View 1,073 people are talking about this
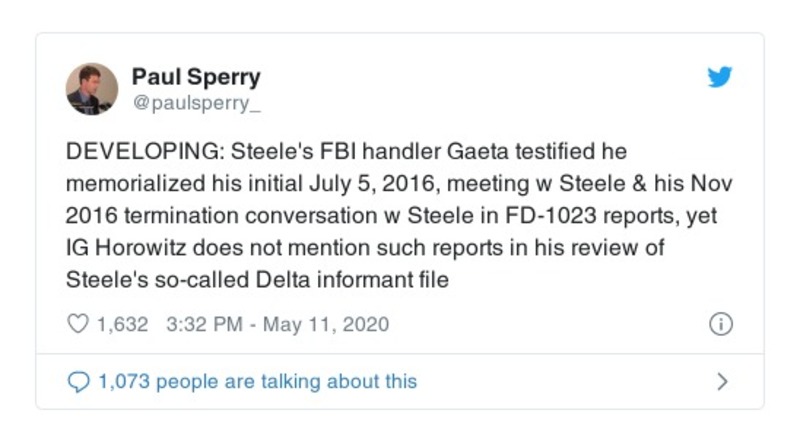The width and height of the screenshot is (800, 445). pyautogui.click(x=256, y=381)
